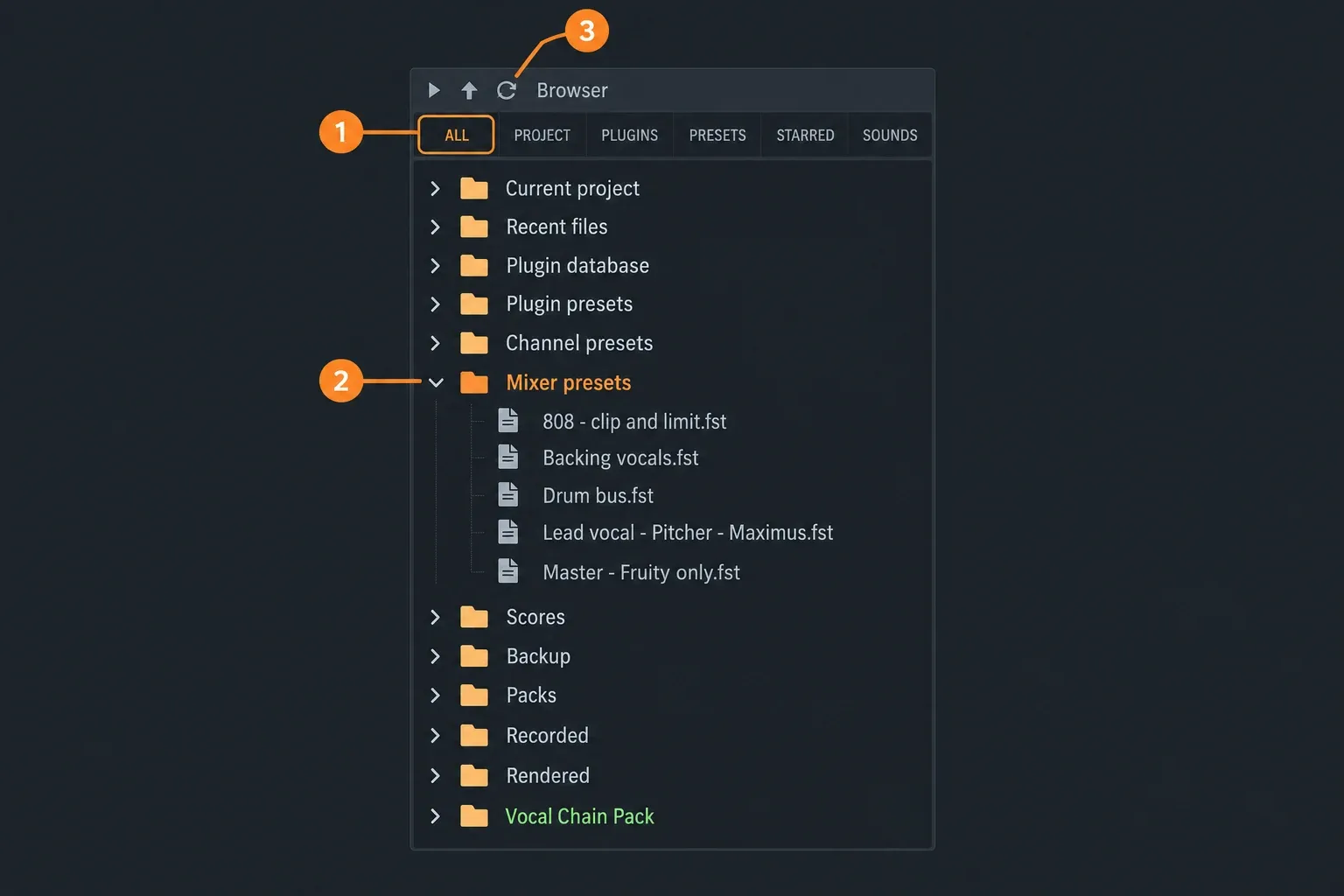Click the 'Vocal Chain Pack' label
The height and width of the screenshot is (896, 1344).
point(579,816)
